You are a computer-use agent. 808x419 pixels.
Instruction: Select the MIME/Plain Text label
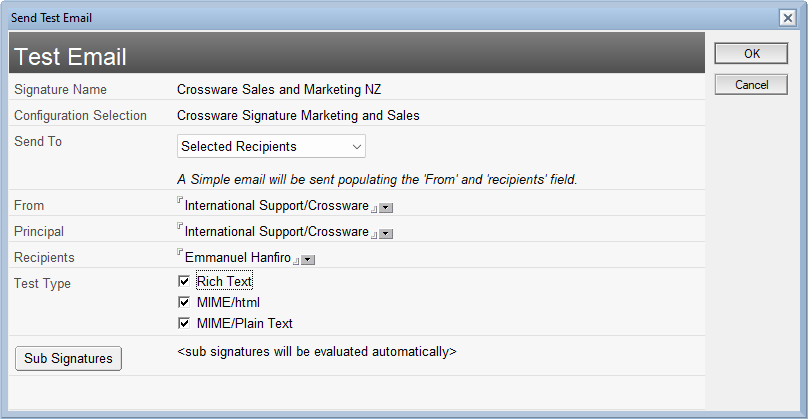(244, 323)
